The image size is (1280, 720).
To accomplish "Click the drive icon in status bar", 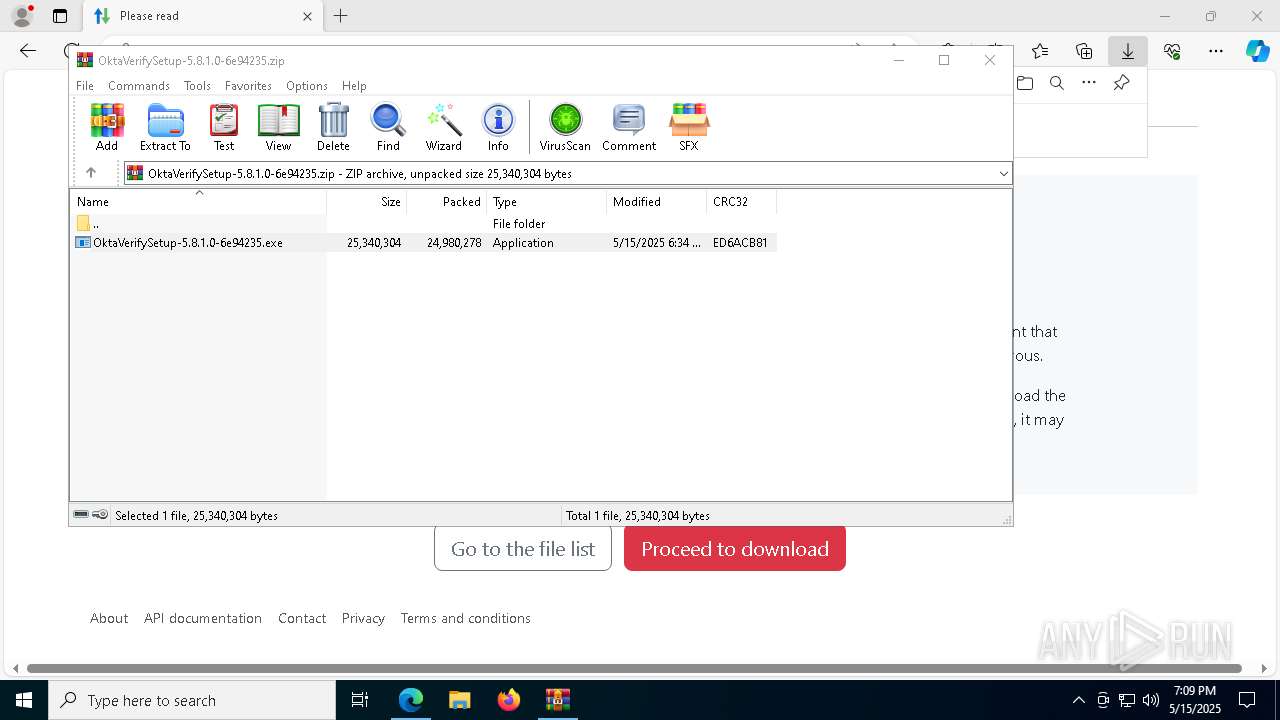I will pyautogui.click(x=81, y=515).
